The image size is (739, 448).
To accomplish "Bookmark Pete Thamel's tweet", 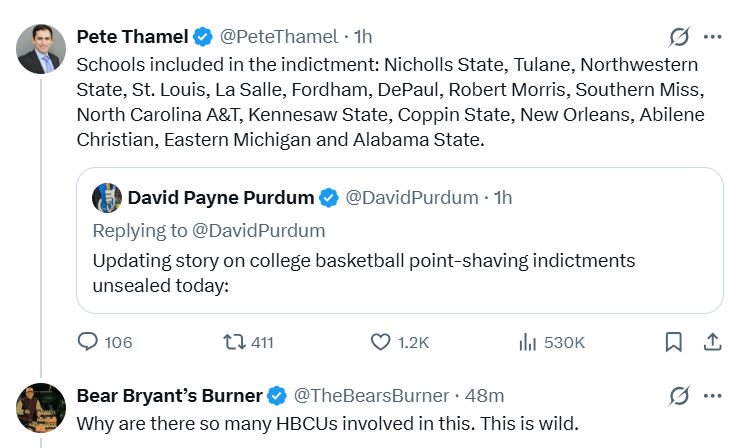I will [674, 342].
